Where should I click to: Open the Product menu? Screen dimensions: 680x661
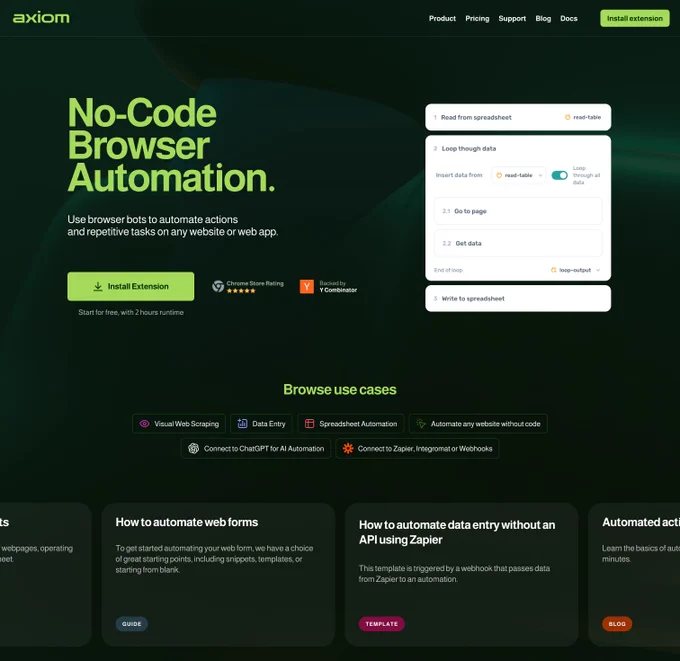click(442, 18)
